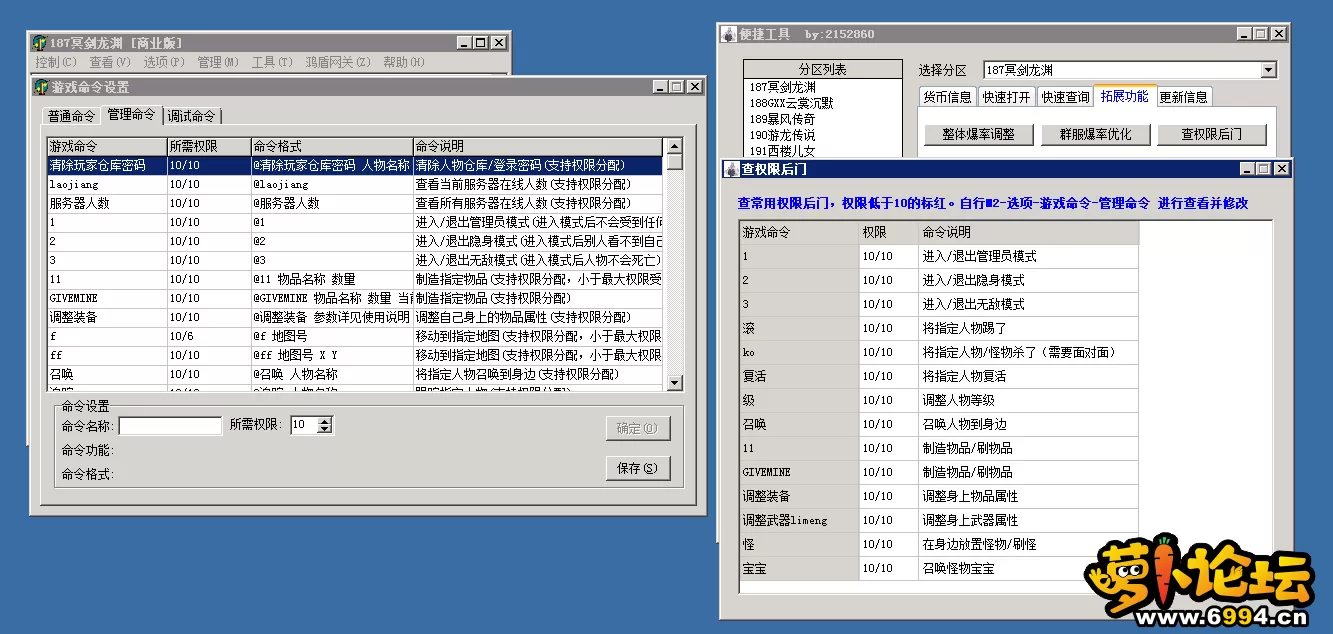The image size is (1333, 634).
Task: Click the 所需权限 column header
Action: pyautogui.click(x=208, y=146)
